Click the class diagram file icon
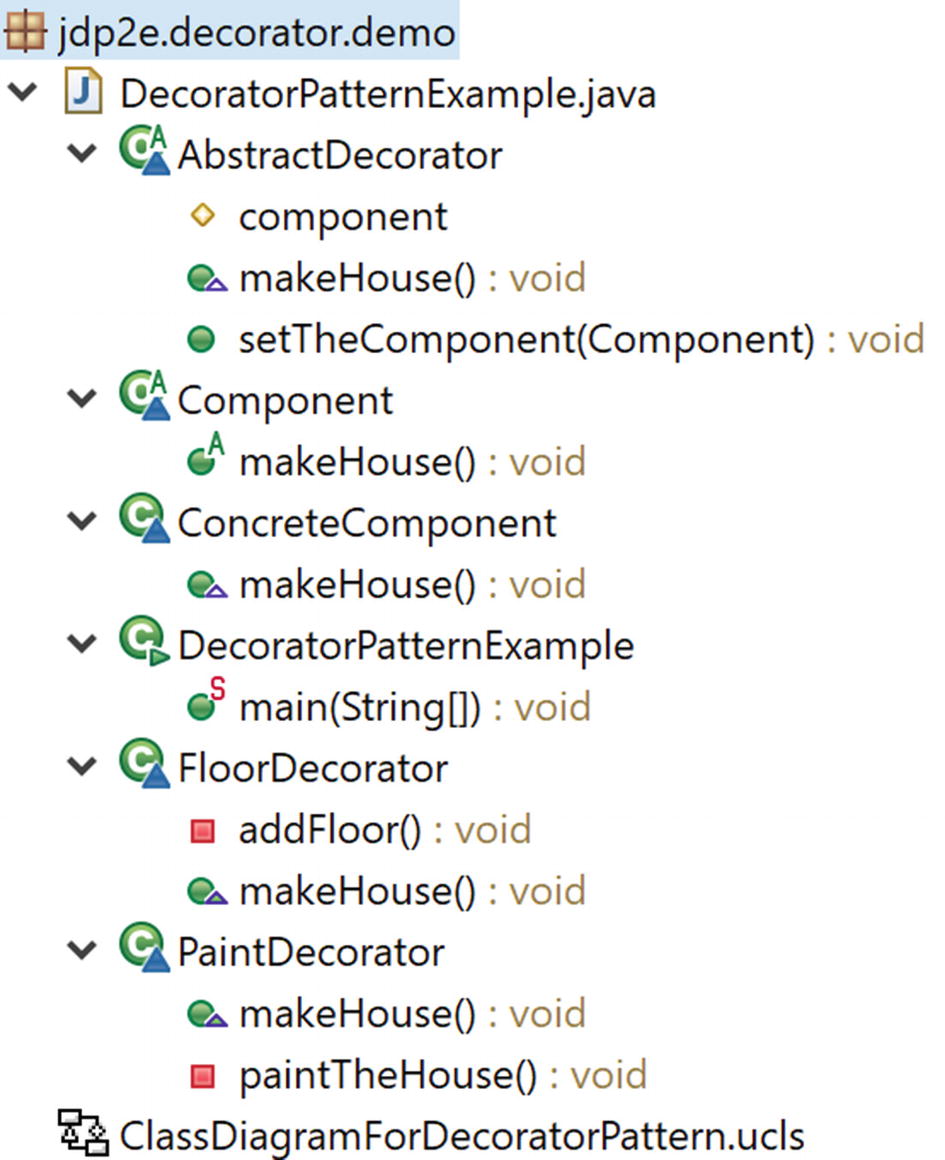 click(82, 1135)
